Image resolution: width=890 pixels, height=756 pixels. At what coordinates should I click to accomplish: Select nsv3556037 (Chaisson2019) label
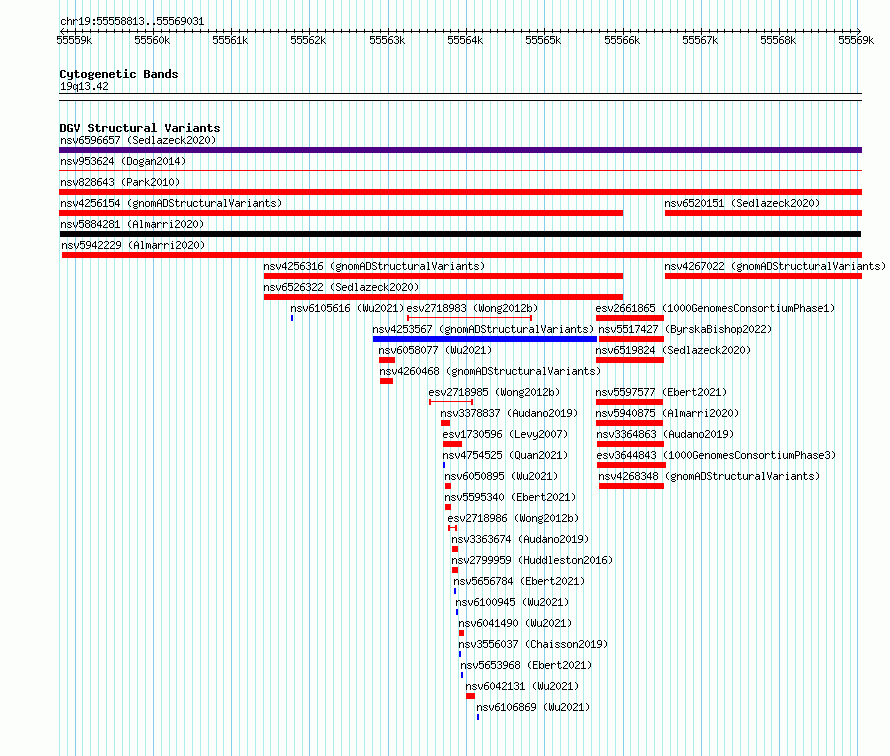[x=533, y=644]
